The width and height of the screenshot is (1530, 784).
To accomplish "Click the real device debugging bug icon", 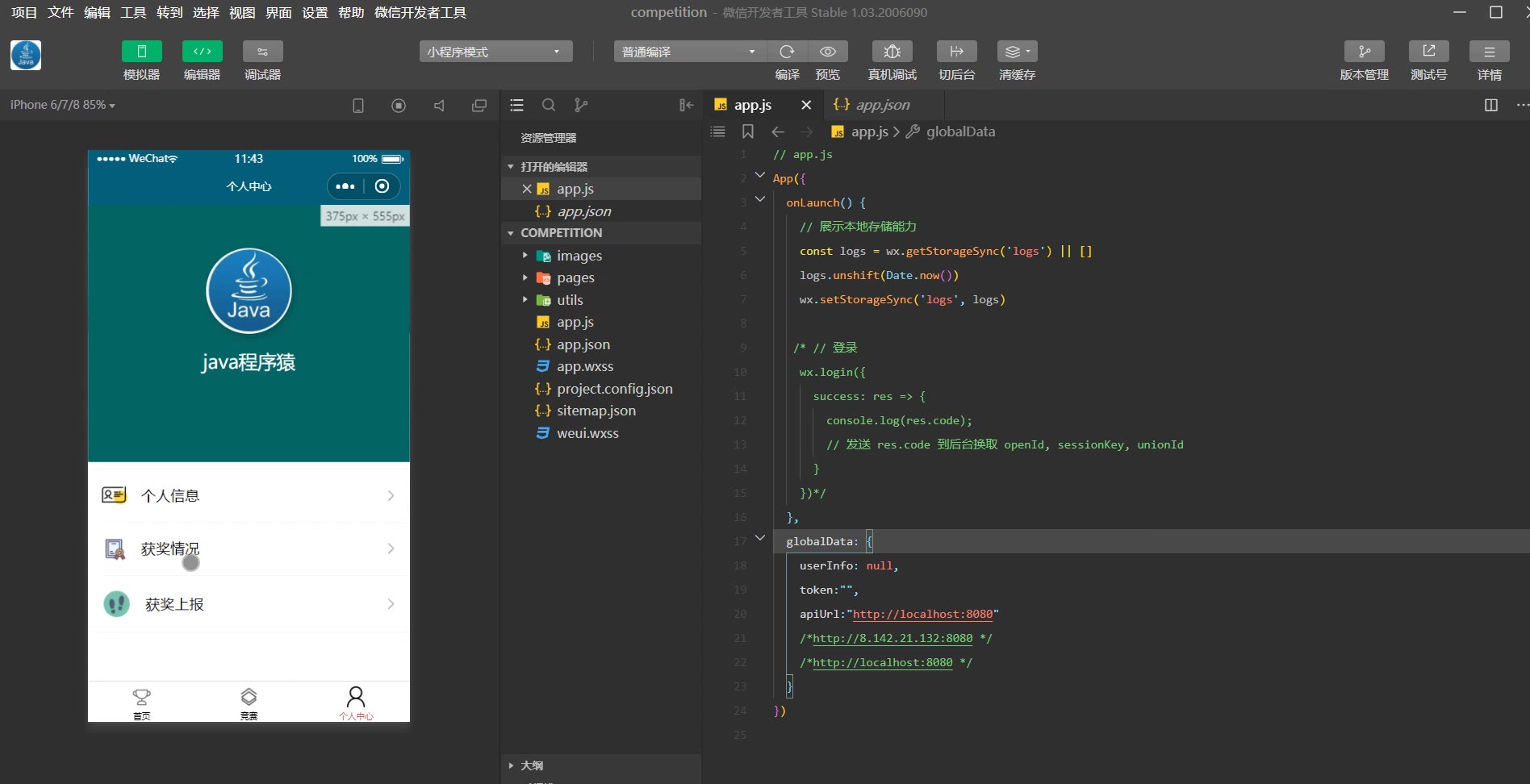I will [892, 52].
